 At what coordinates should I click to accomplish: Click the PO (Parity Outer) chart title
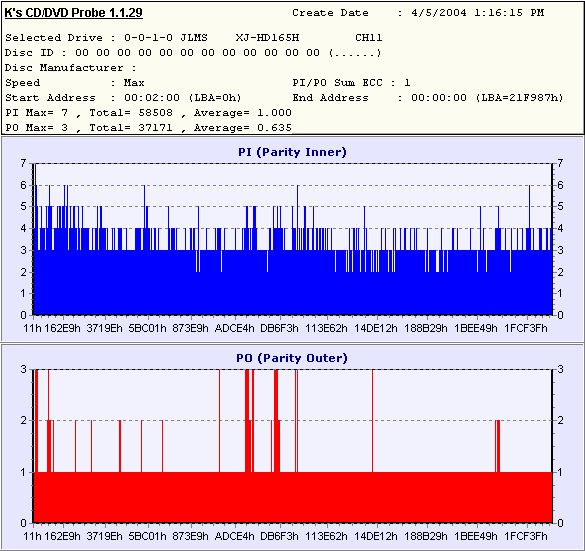pos(292,358)
